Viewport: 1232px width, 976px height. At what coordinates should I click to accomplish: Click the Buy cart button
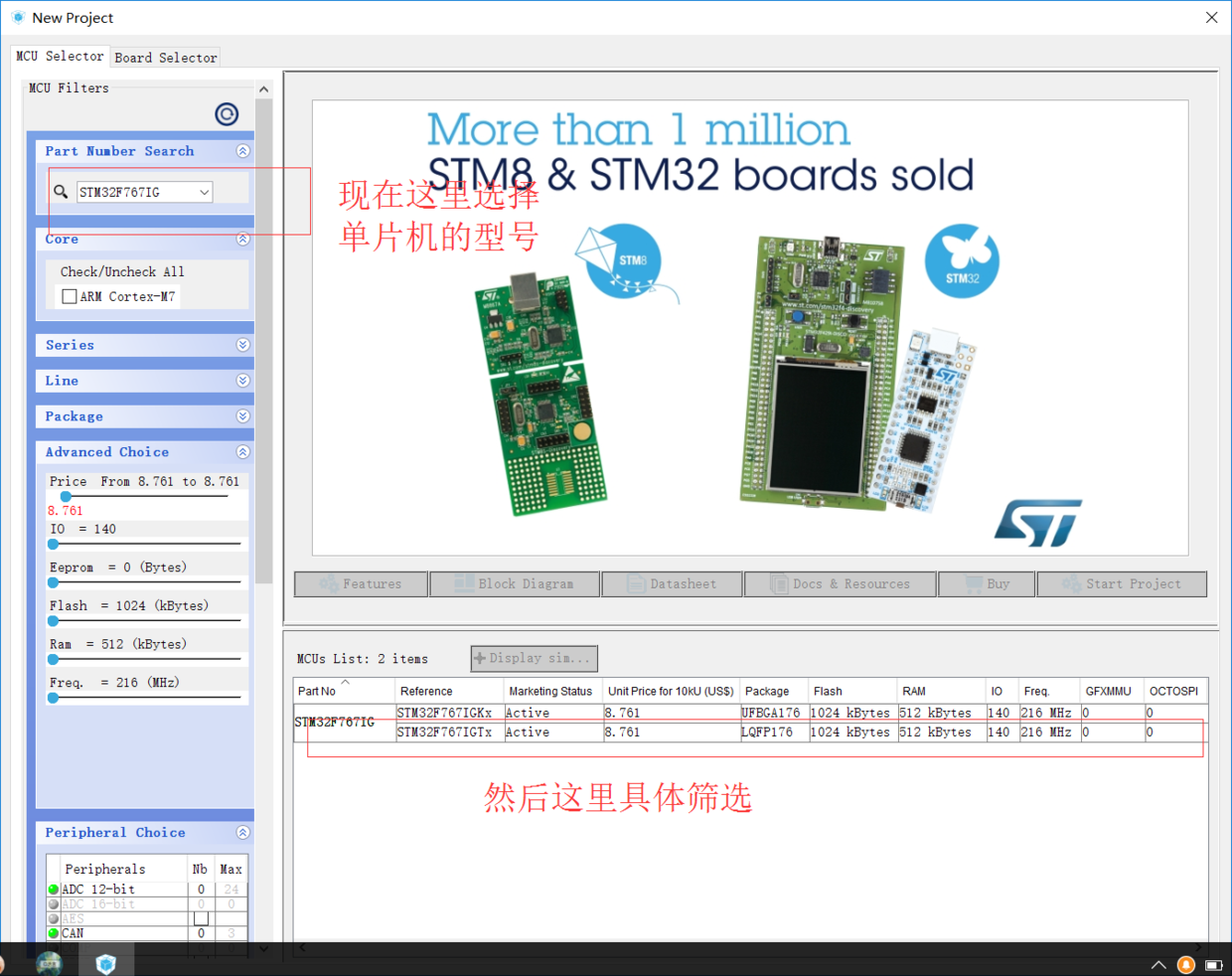pyautogui.click(x=987, y=584)
